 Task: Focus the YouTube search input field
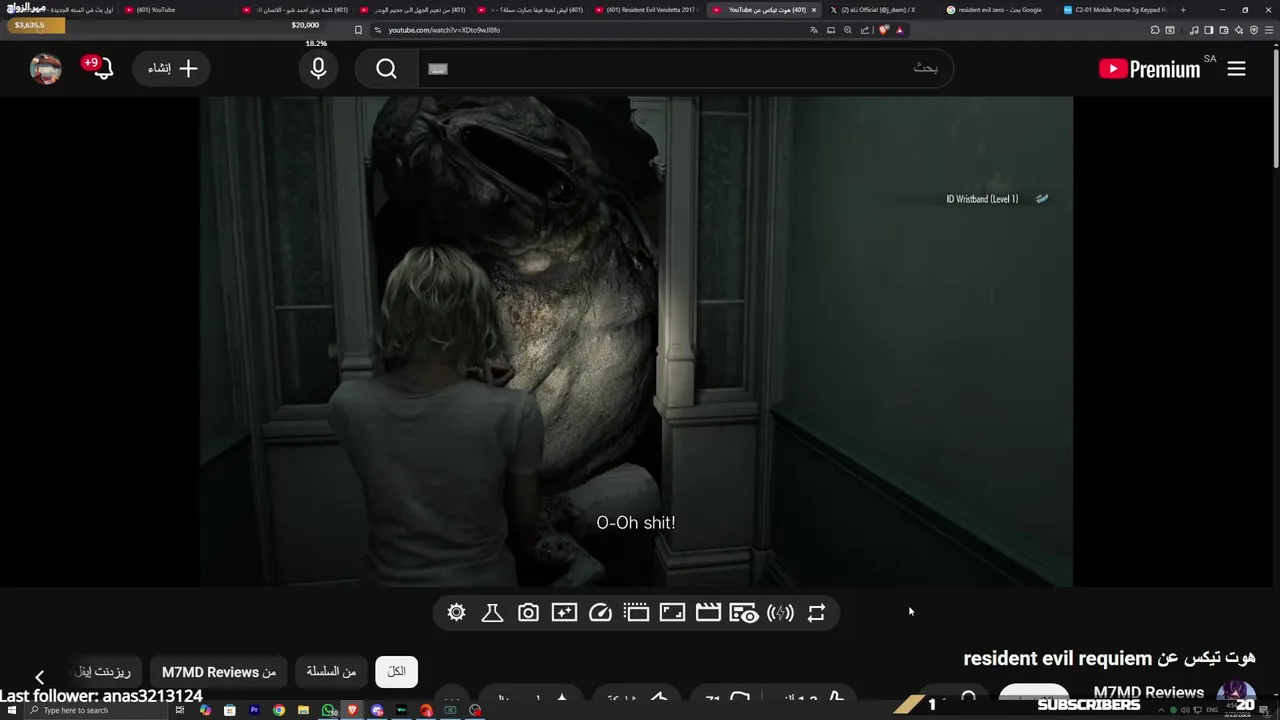[686, 68]
